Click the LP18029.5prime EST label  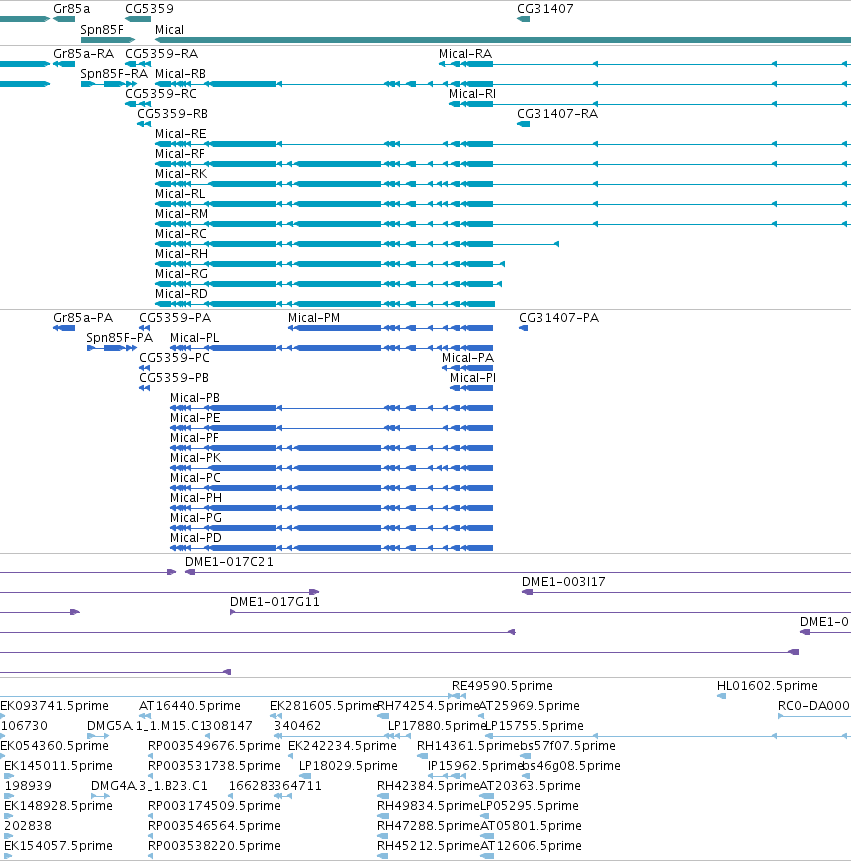[x=348, y=765]
